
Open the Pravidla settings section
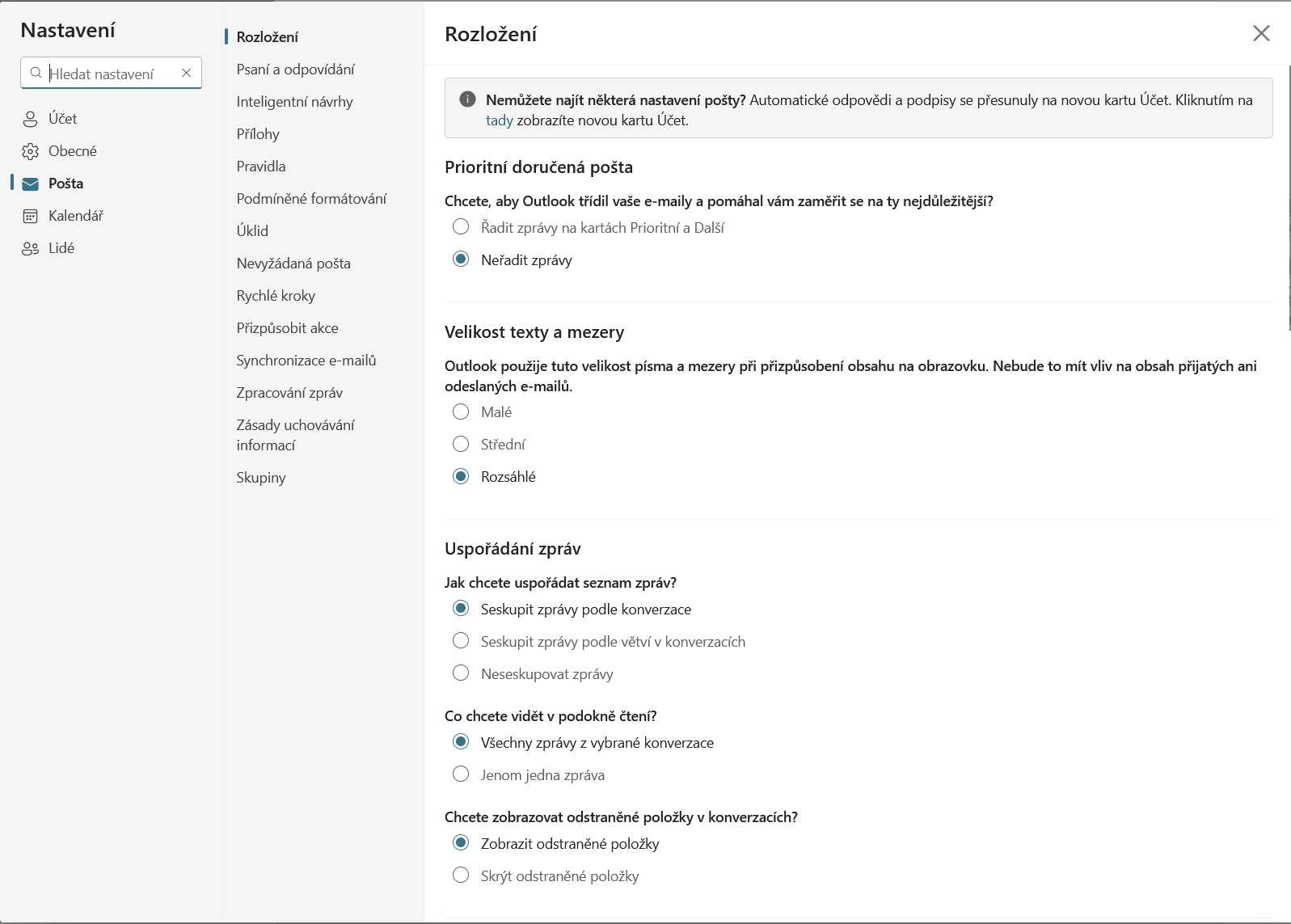261,167
